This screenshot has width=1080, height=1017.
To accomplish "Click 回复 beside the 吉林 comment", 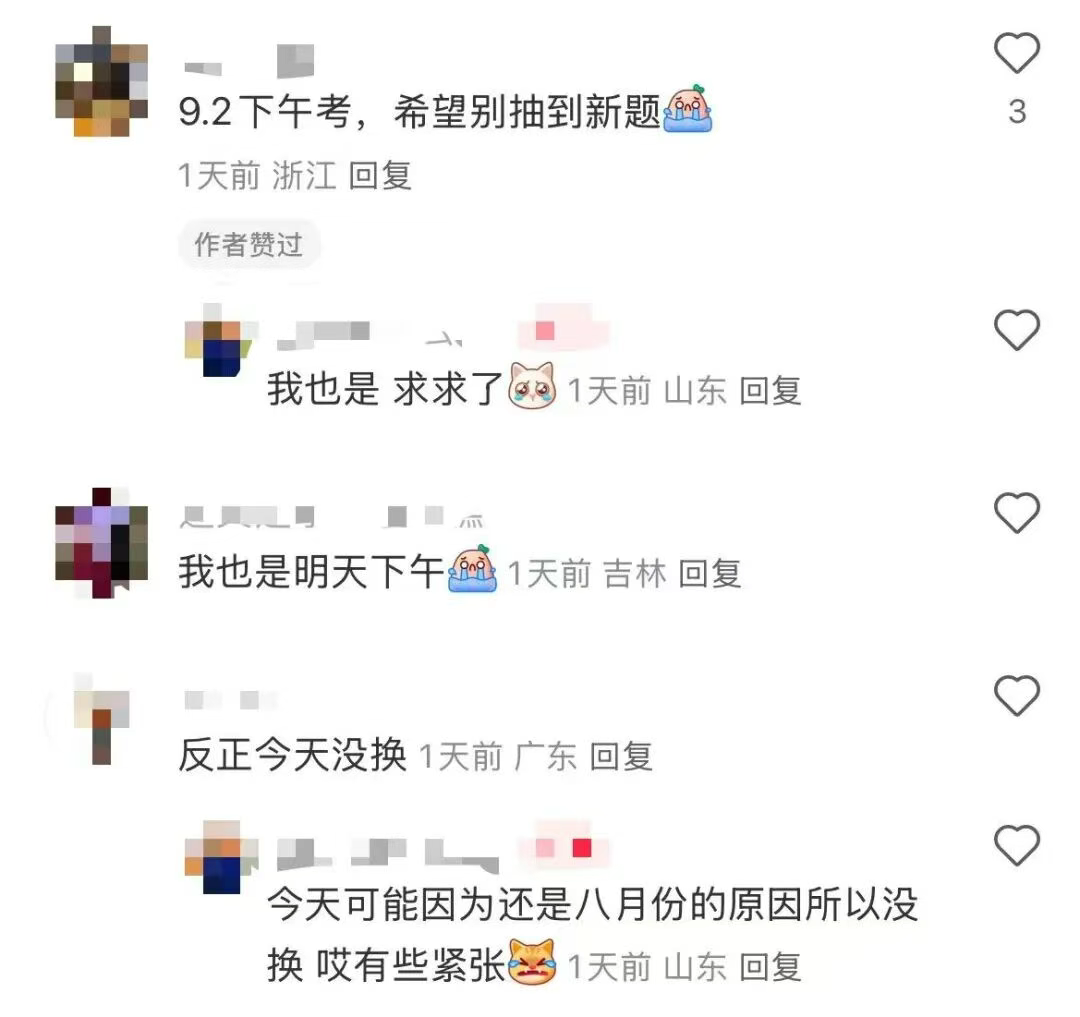I will (709, 574).
